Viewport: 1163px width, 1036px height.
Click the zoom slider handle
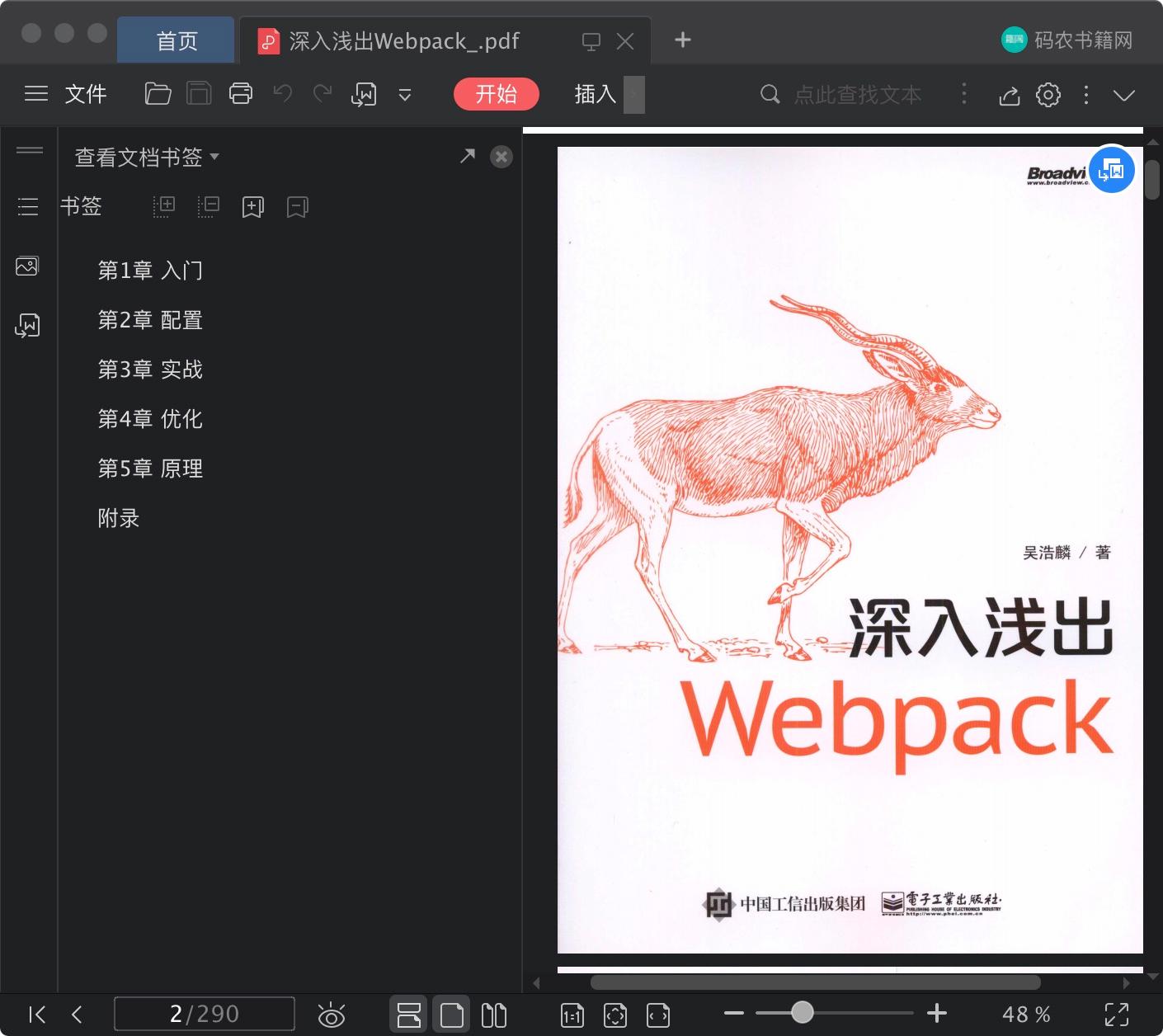[803, 1012]
